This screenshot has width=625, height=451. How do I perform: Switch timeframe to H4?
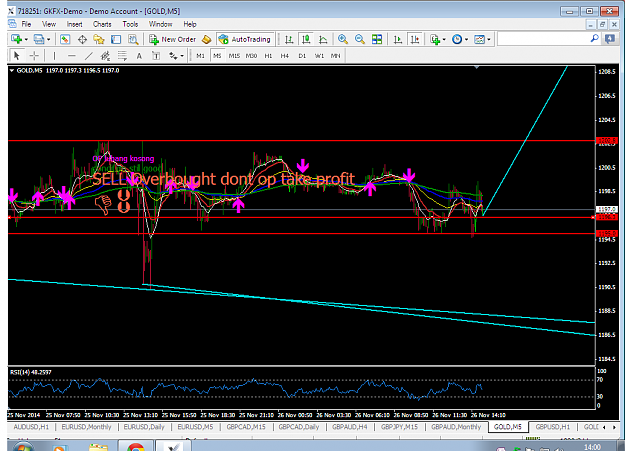click(284, 56)
